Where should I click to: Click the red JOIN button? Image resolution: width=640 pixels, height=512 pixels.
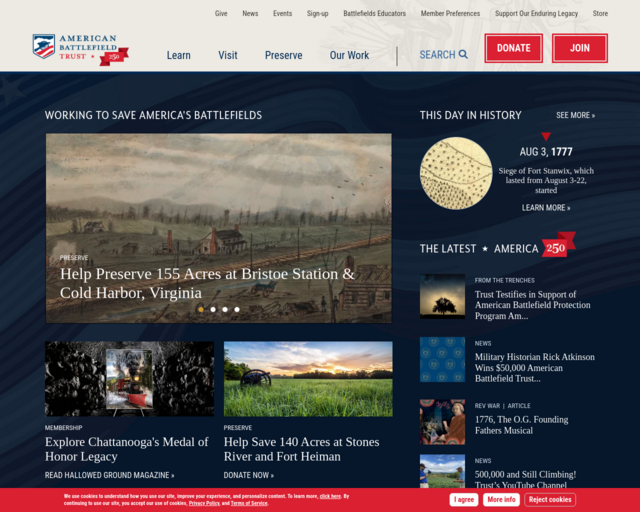(x=580, y=48)
